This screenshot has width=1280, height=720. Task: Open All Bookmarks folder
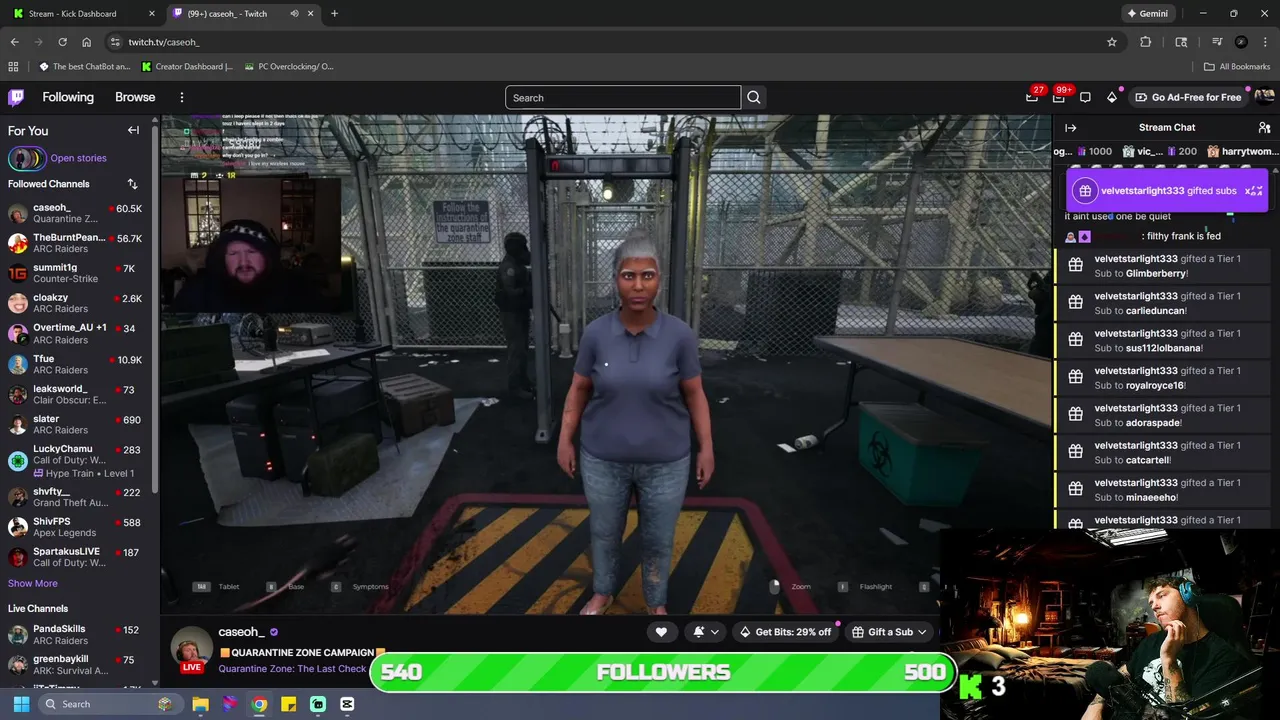(1237, 66)
